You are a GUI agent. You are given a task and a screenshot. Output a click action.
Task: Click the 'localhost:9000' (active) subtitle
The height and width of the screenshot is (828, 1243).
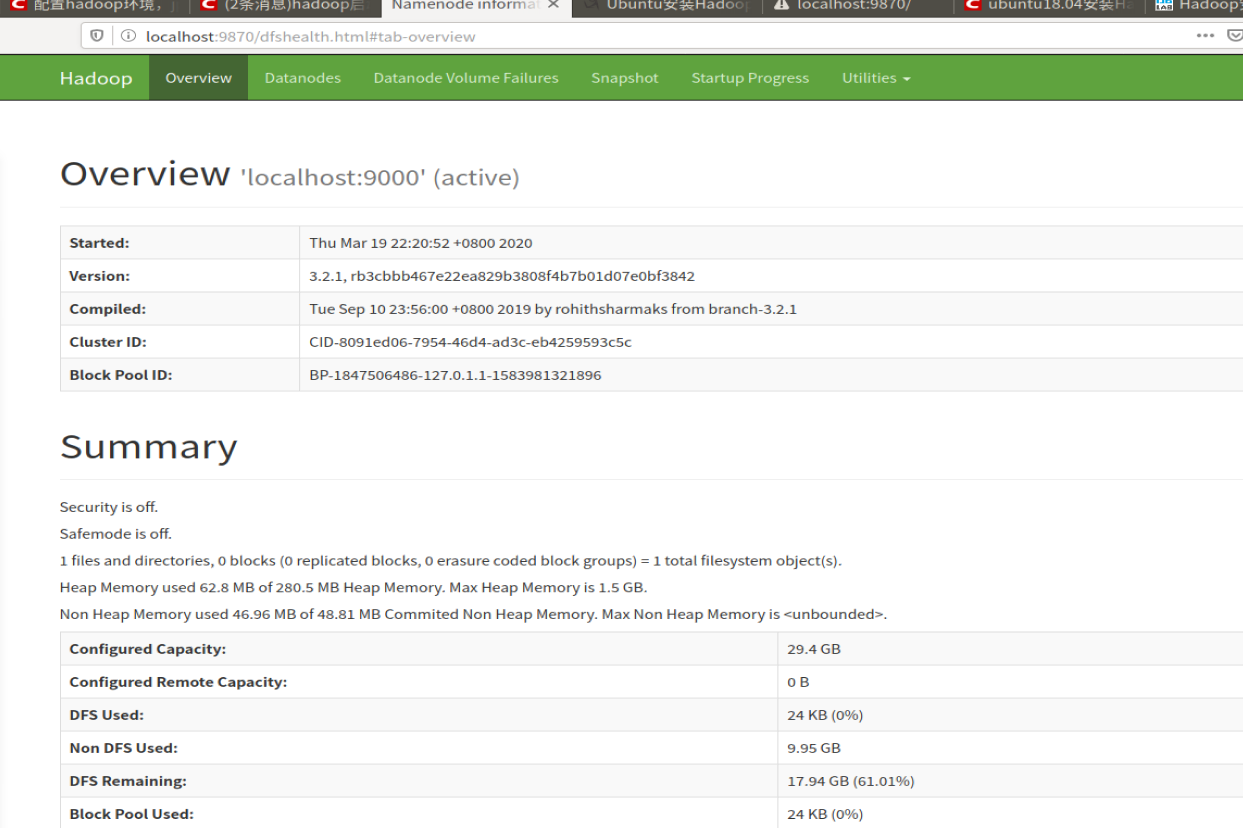[380, 178]
